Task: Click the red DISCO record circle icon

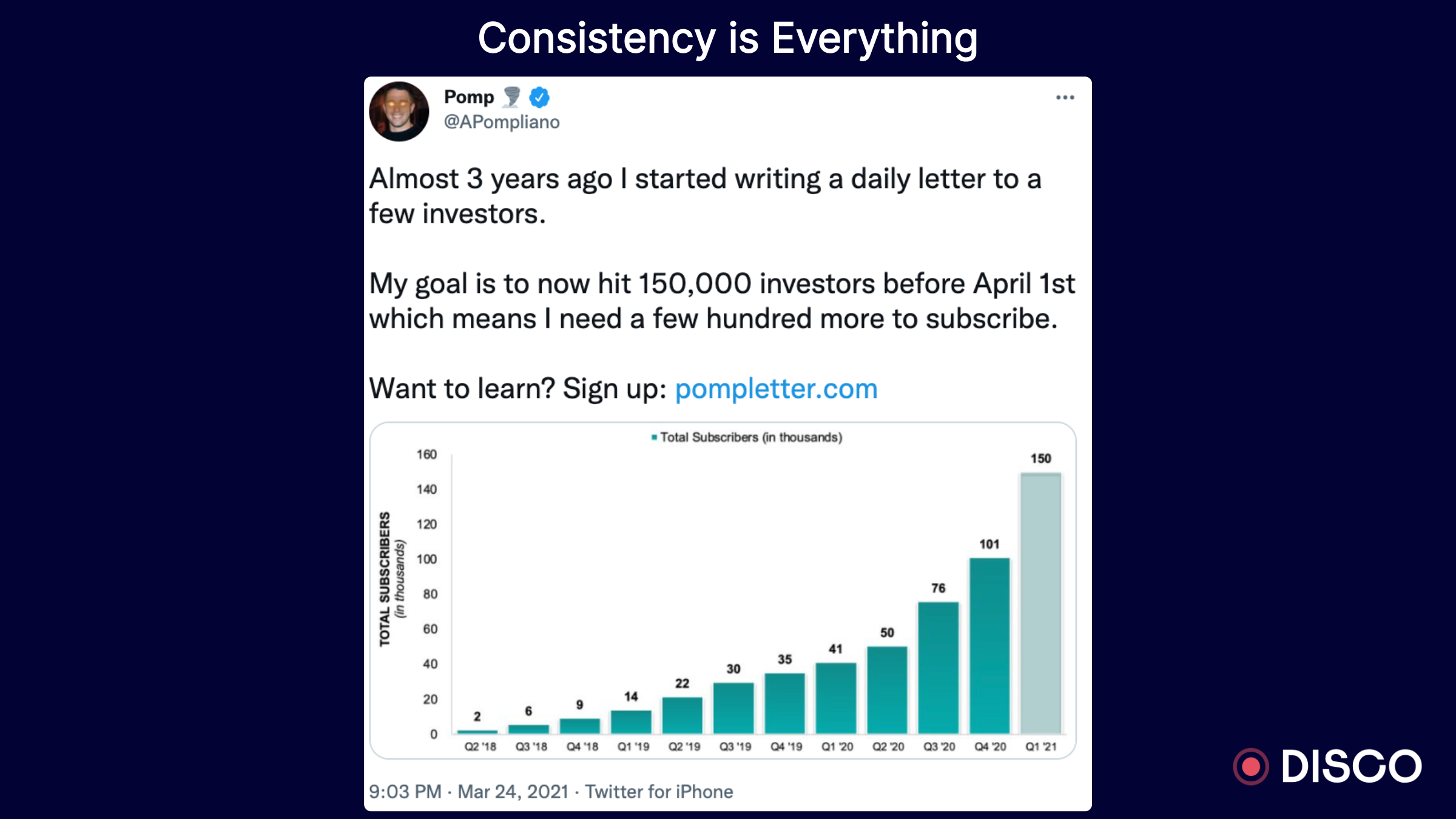Action: [1251, 766]
